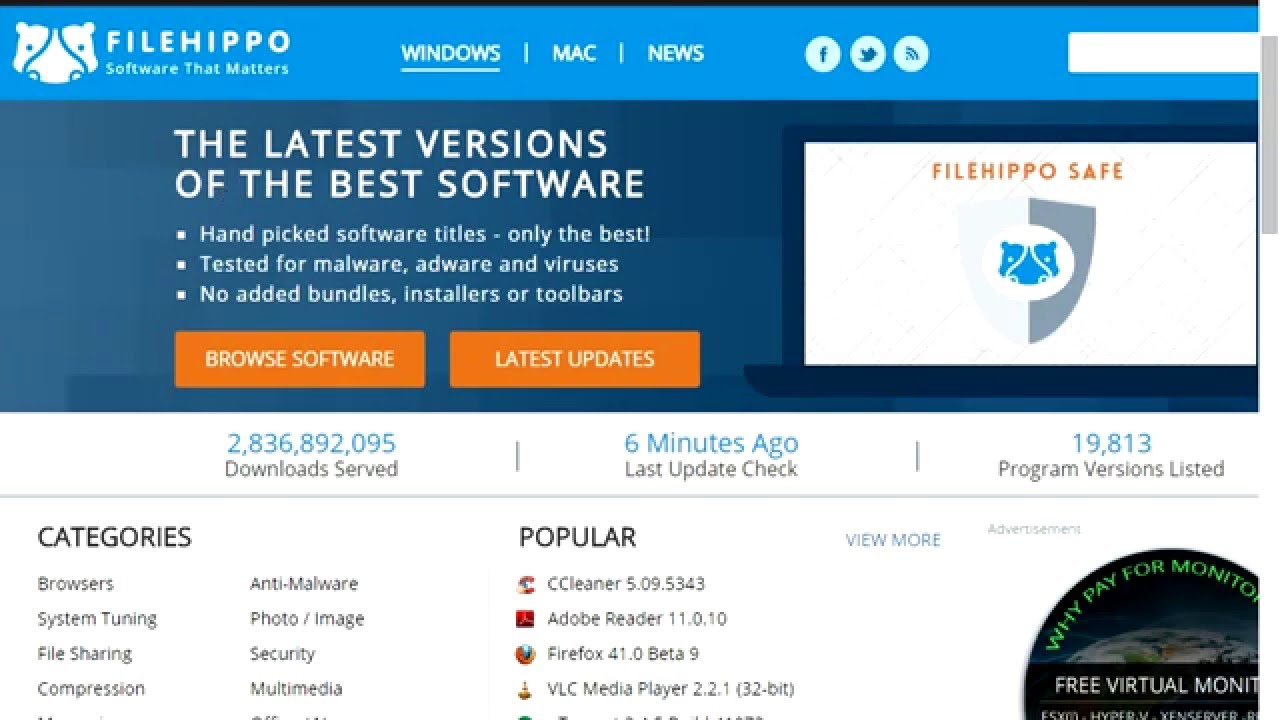Open the Compression category
This screenshot has width=1280, height=720.
(91, 689)
